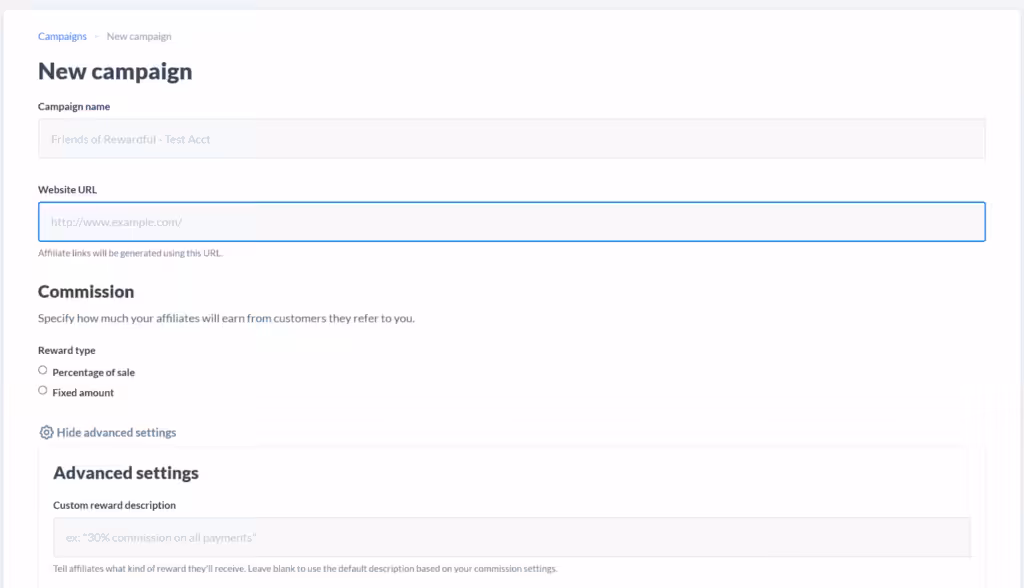Choose the Fixed amount radio button
This screenshot has height=588, width=1024.
pyautogui.click(x=43, y=391)
